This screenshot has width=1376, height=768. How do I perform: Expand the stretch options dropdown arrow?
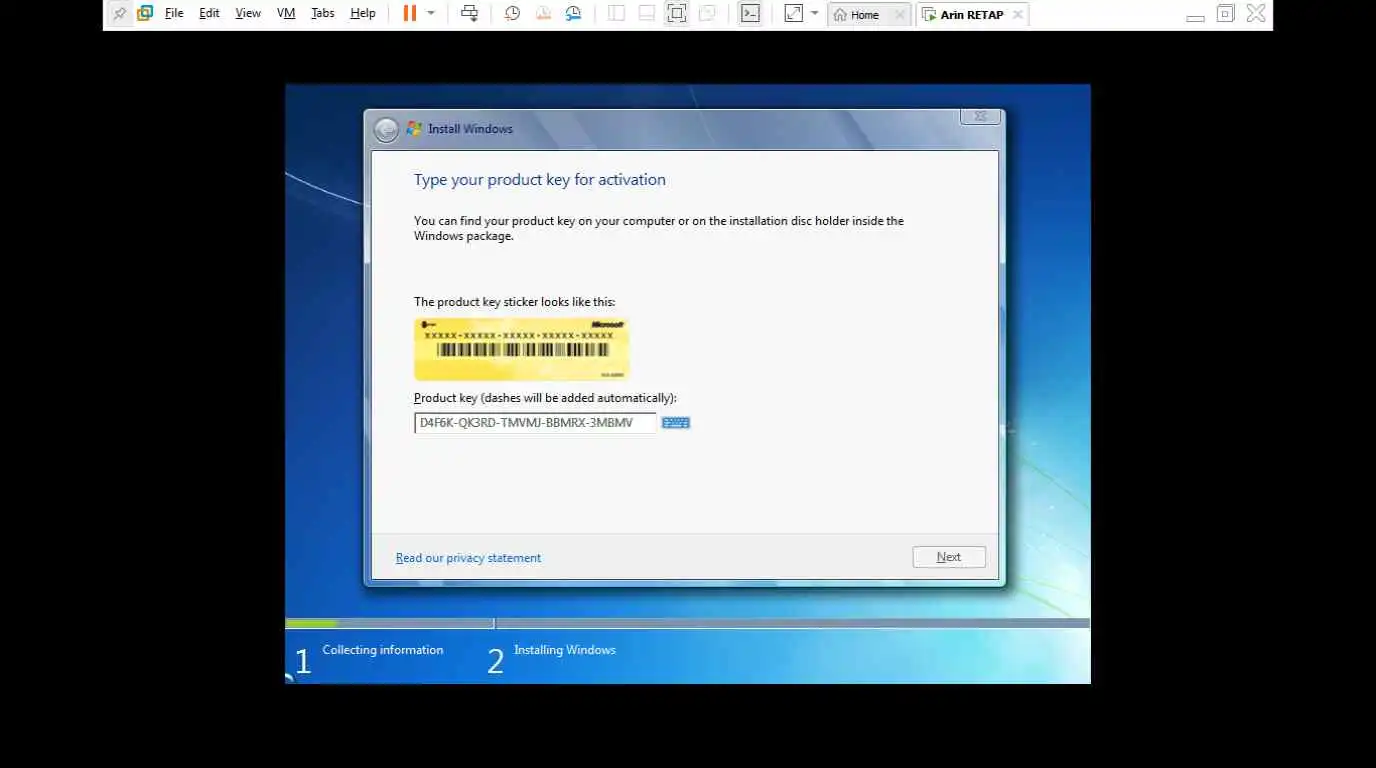(814, 14)
